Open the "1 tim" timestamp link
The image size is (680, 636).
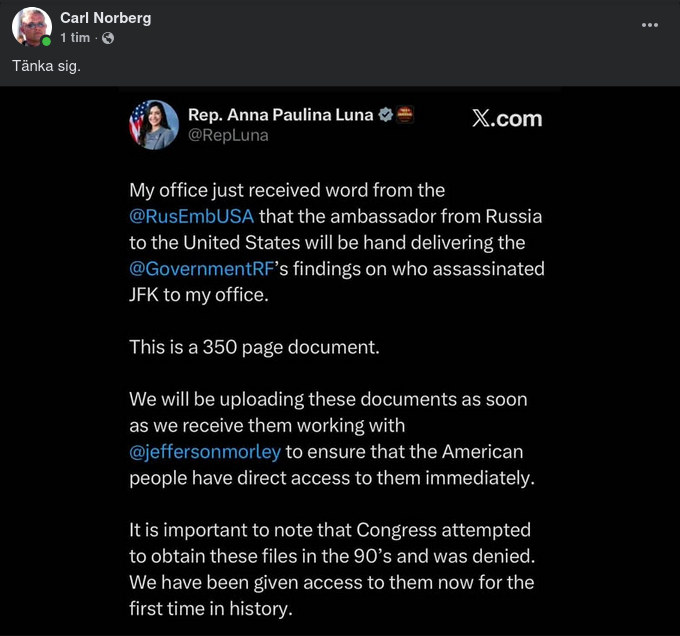click(75, 38)
